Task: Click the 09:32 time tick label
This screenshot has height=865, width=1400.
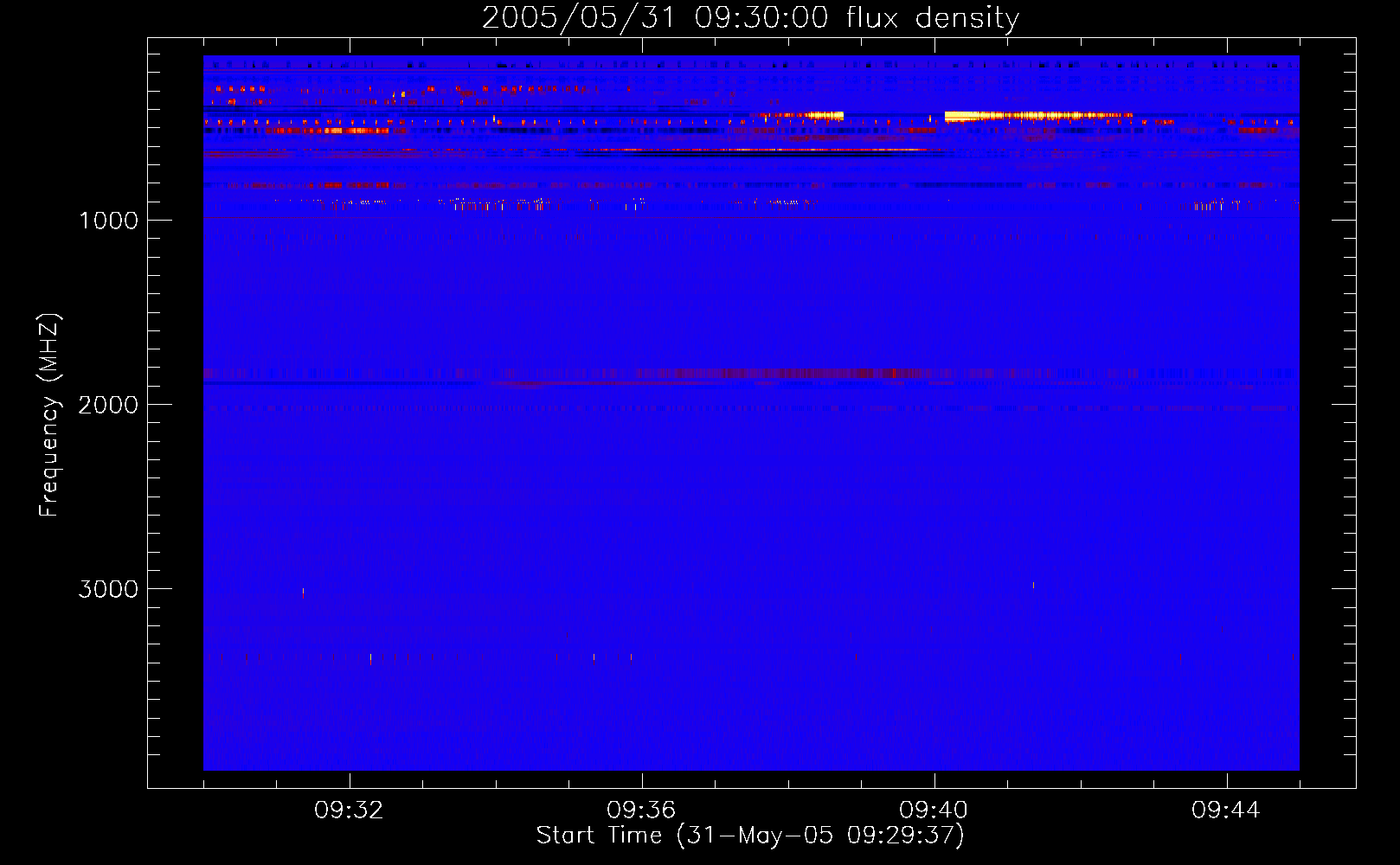Action: (x=350, y=811)
